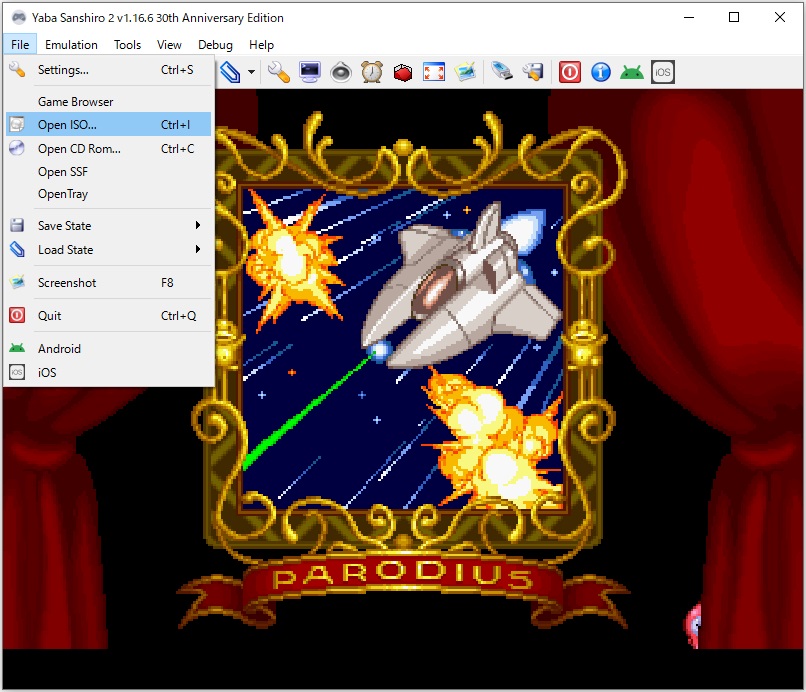Click the iOS toolbar icon
The width and height of the screenshot is (806, 692).
click(663, 72)
